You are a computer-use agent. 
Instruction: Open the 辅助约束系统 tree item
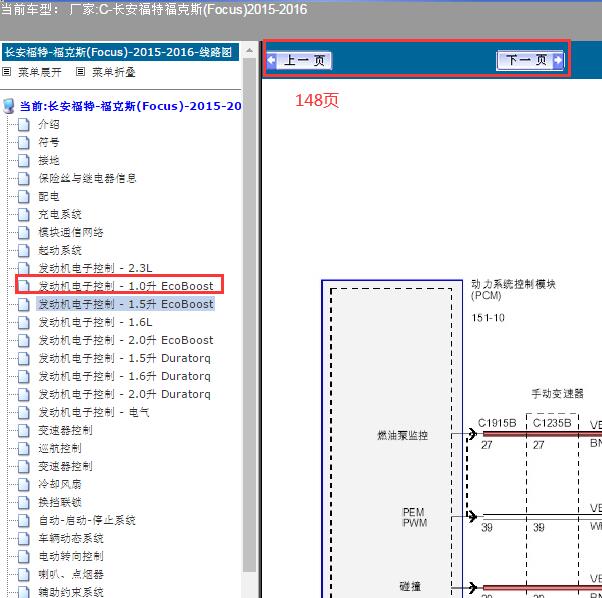point(71,592)
